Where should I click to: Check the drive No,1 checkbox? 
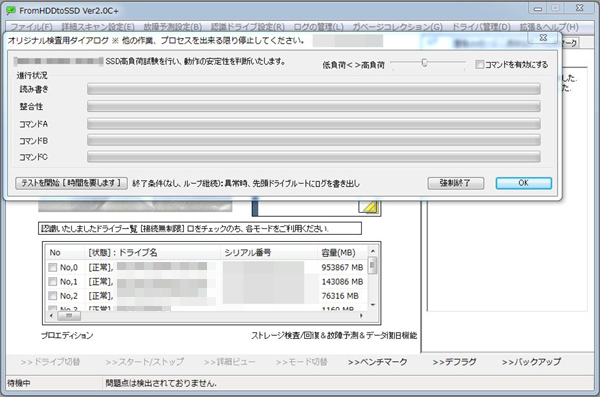coord(53,282)
